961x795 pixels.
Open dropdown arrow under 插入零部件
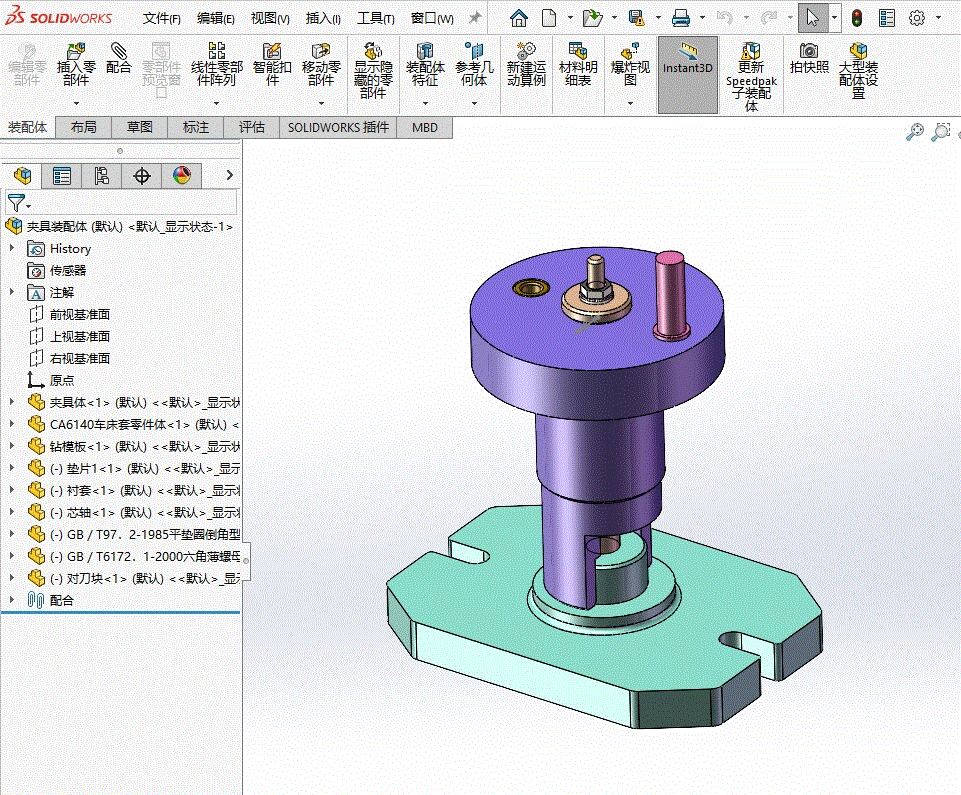(x=76, y=103)
